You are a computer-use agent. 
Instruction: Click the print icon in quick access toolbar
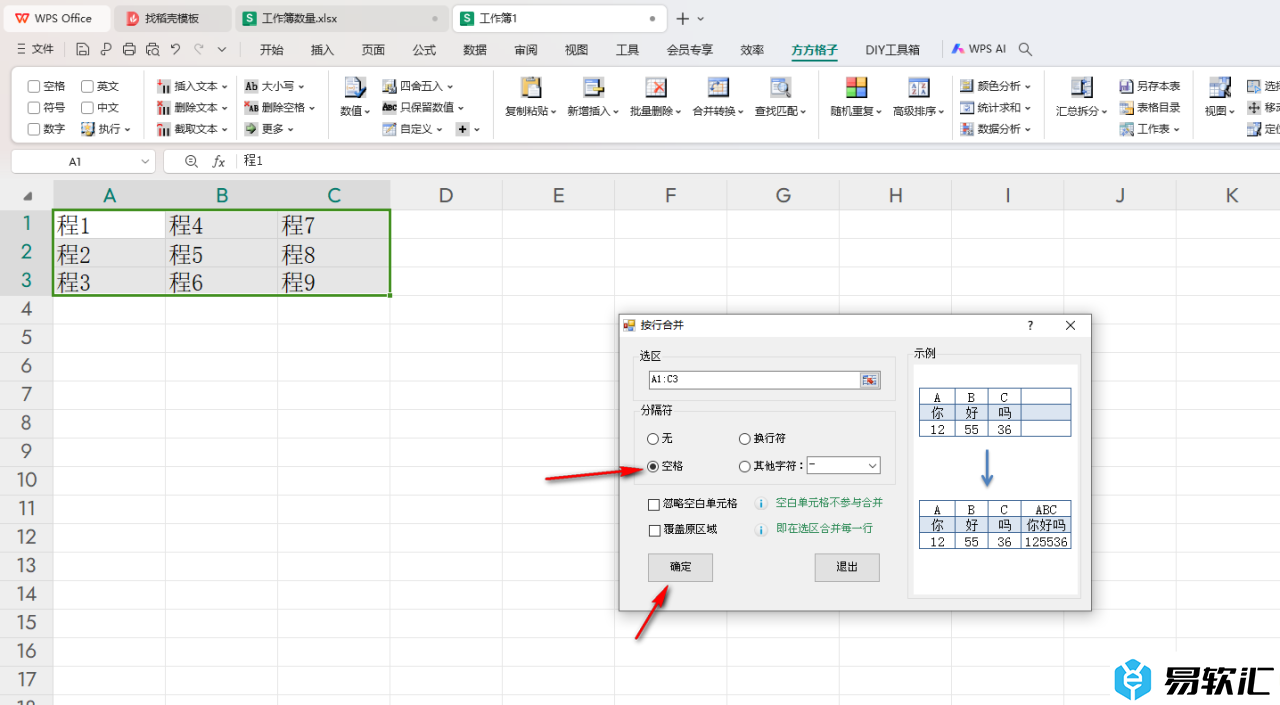(129, 49)
